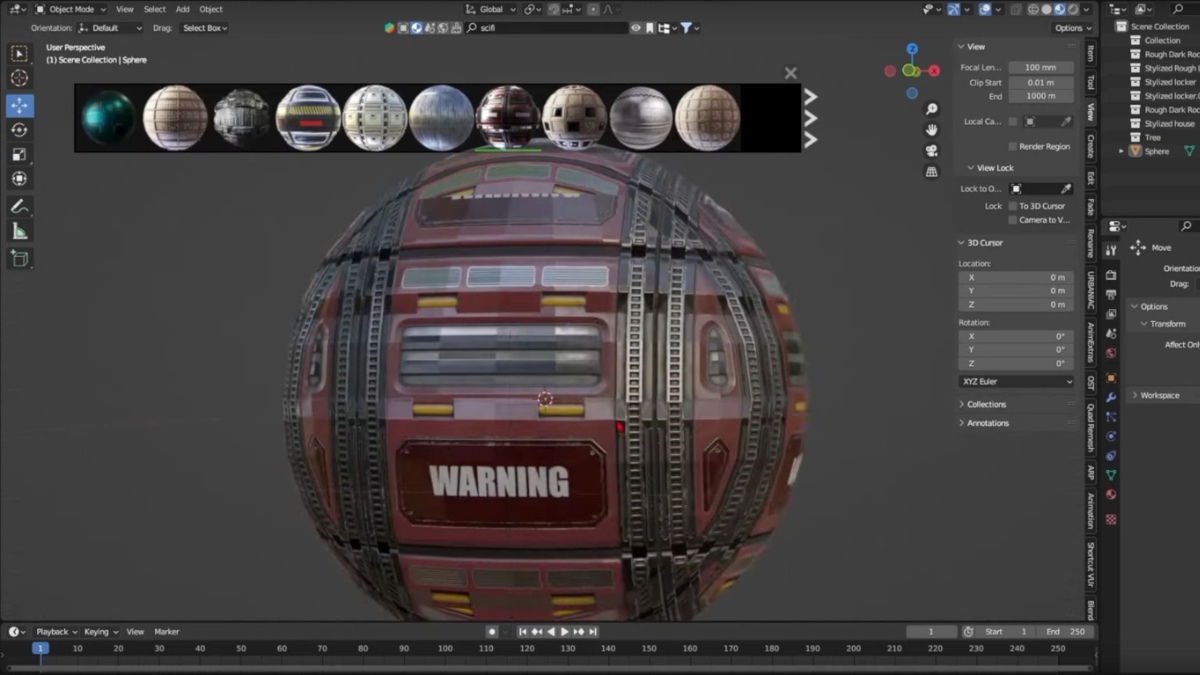Screen dimensions: 1200x675
Task: Open the Material properties sphere icon
Action: (x=1111, y=495)
